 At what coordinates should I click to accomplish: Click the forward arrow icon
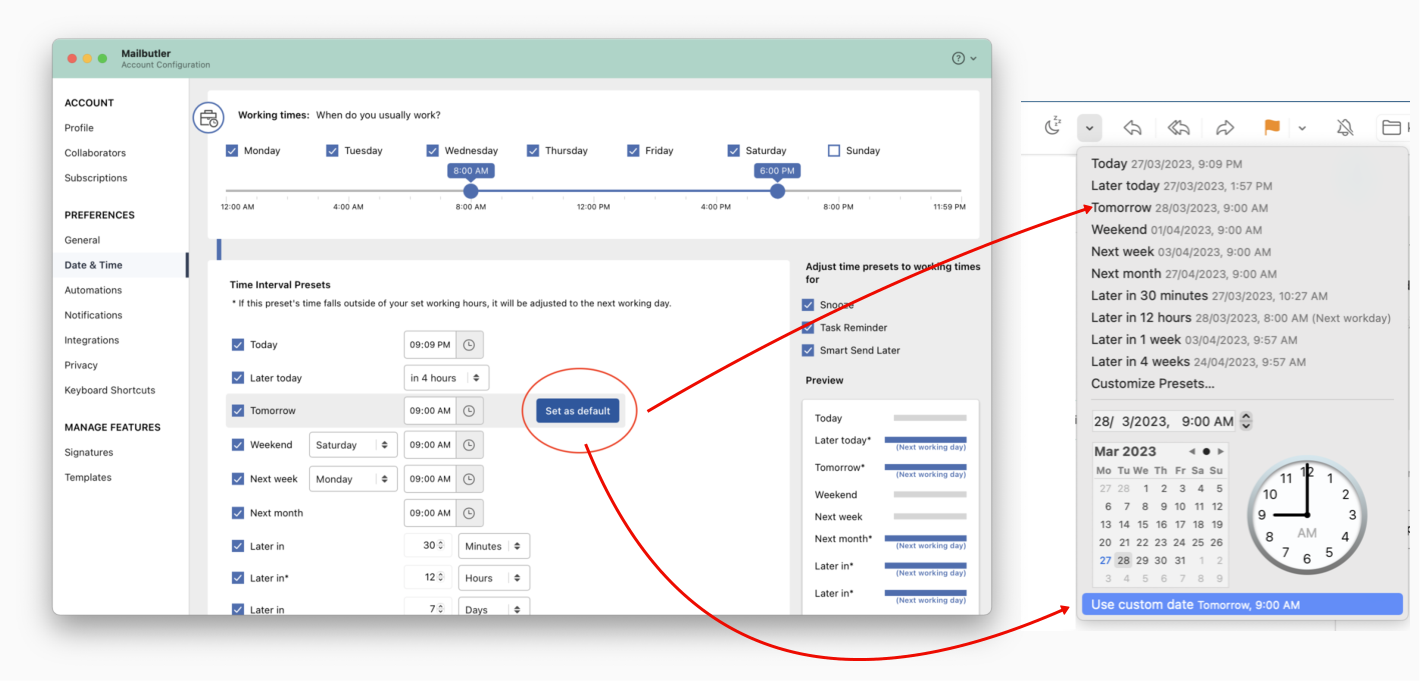pos(1225,128)
